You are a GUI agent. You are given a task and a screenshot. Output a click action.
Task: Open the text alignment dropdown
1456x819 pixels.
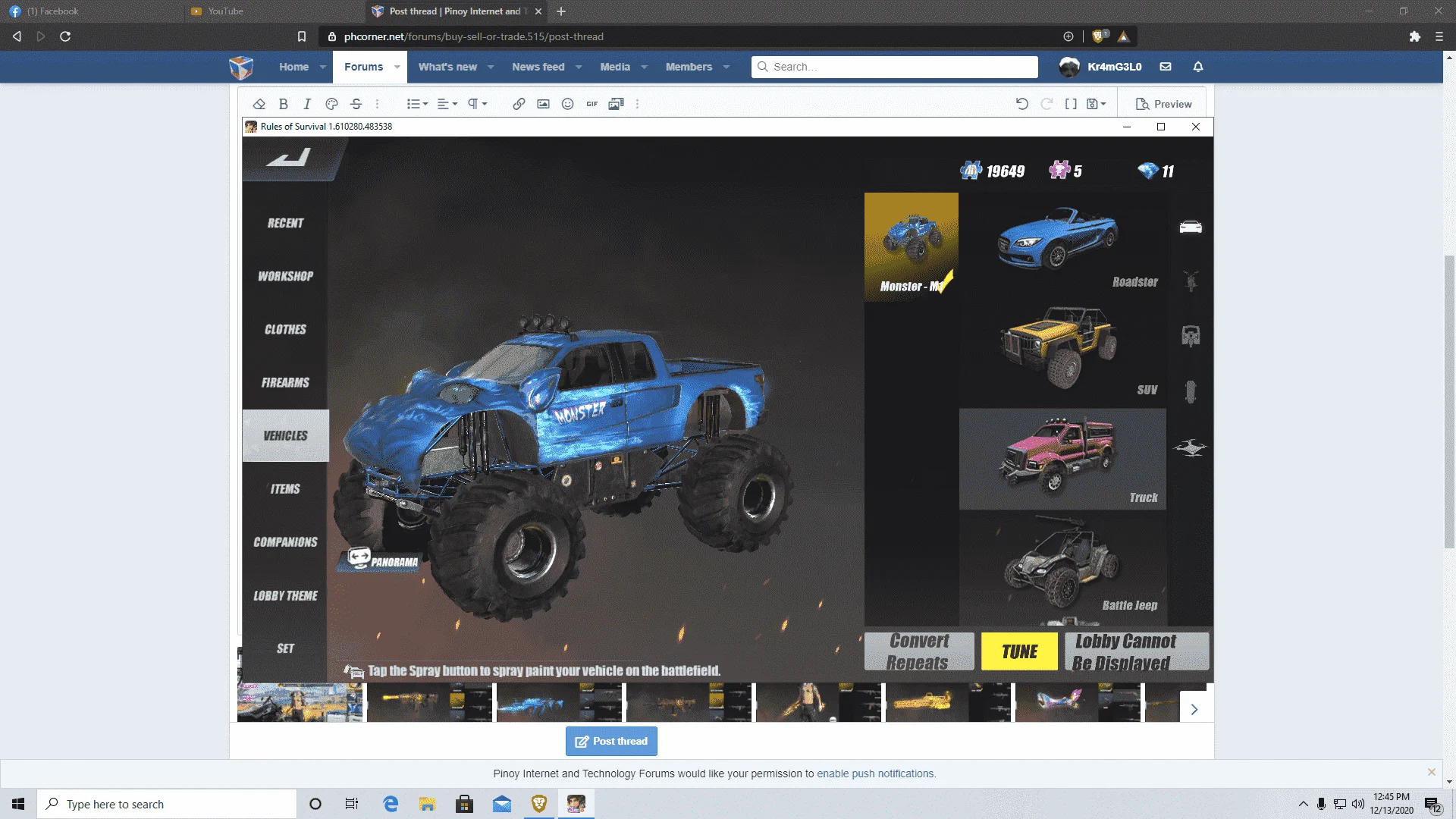pyautogui.click(x=447, y=104)
